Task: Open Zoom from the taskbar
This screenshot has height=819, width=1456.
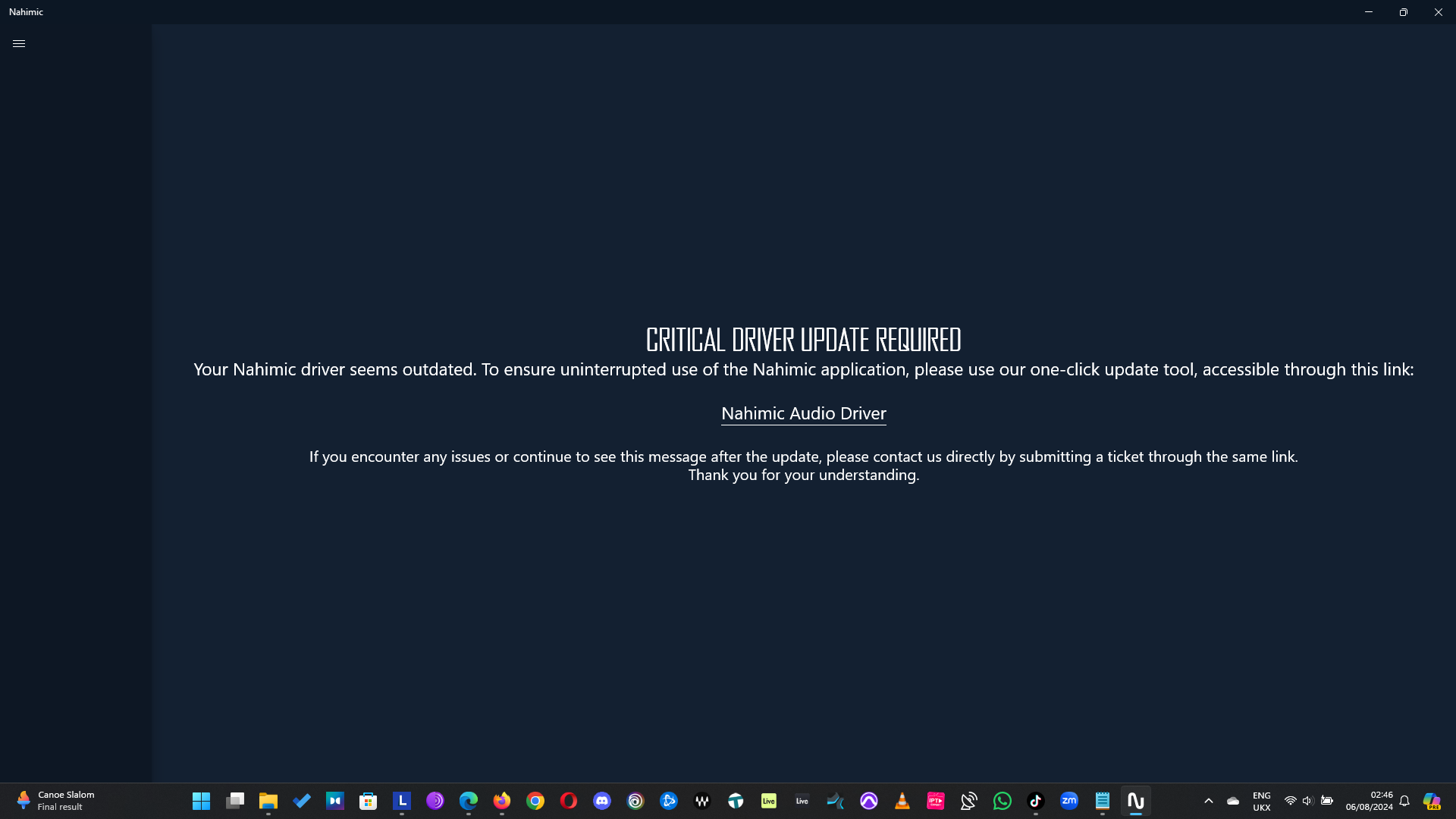Action: point(1068,801)
